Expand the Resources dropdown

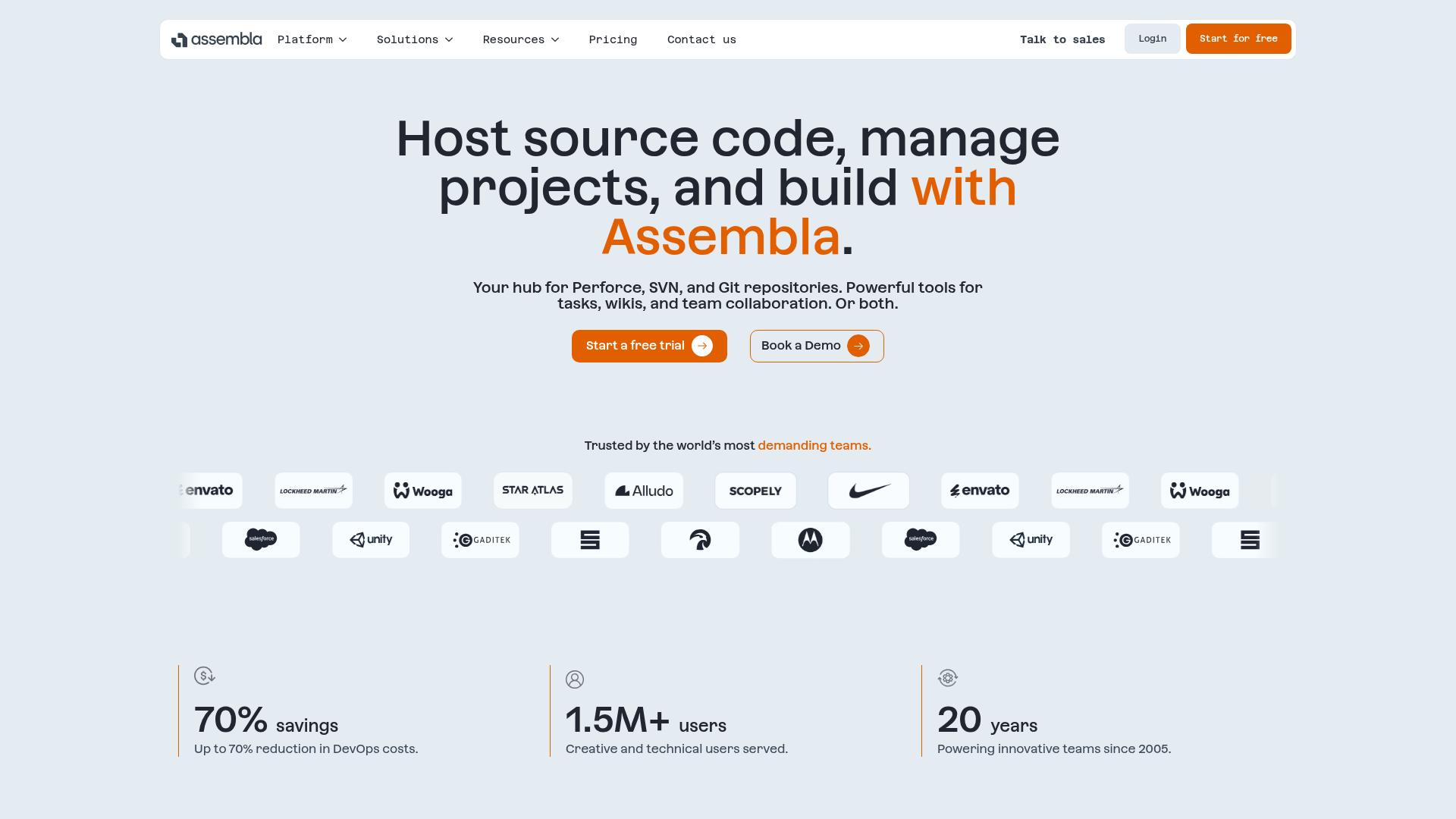(x=520, y=39)
